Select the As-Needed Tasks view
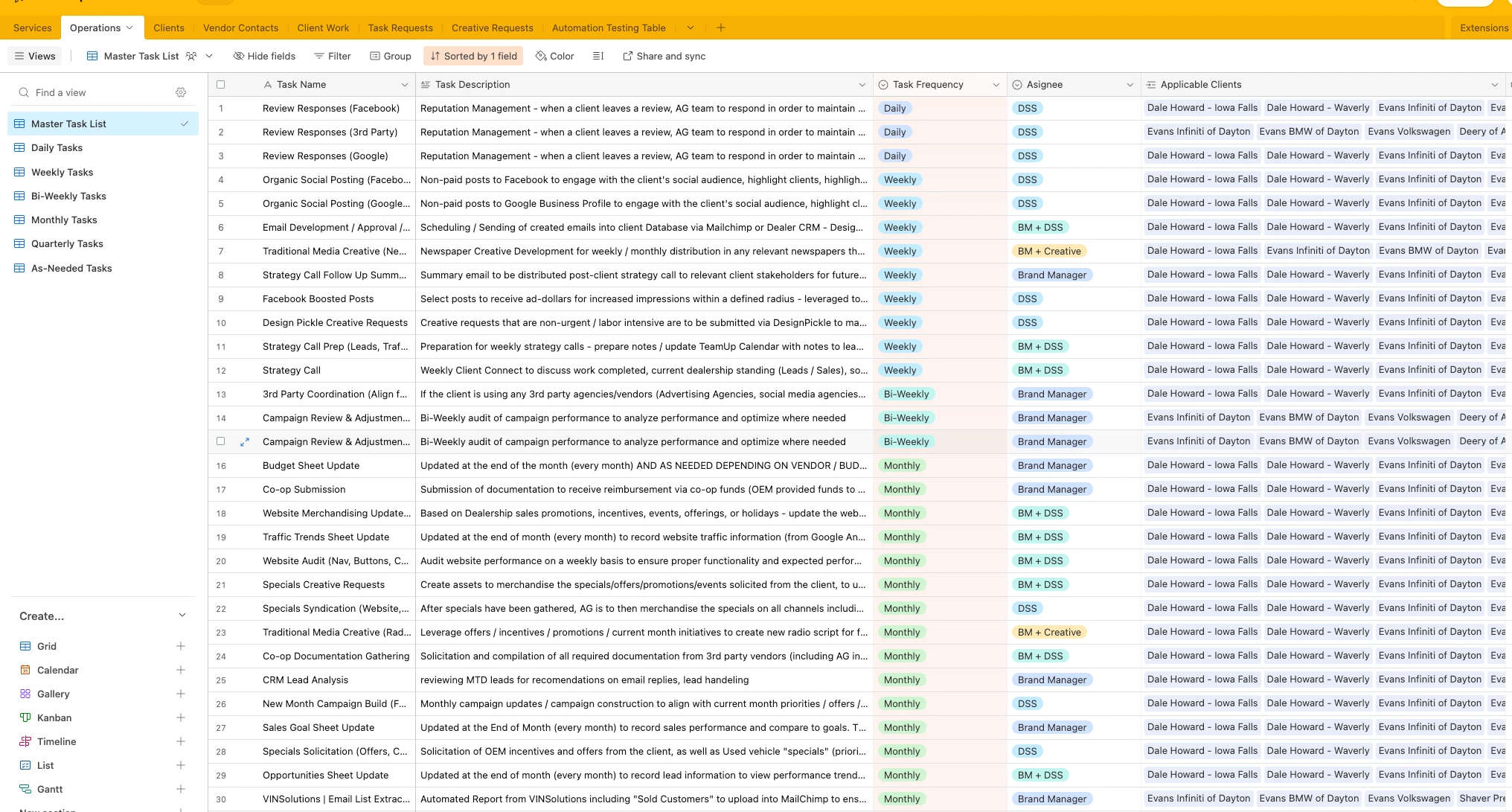The width and height of the screenshot is (1512, 812). tap(103, 268)
